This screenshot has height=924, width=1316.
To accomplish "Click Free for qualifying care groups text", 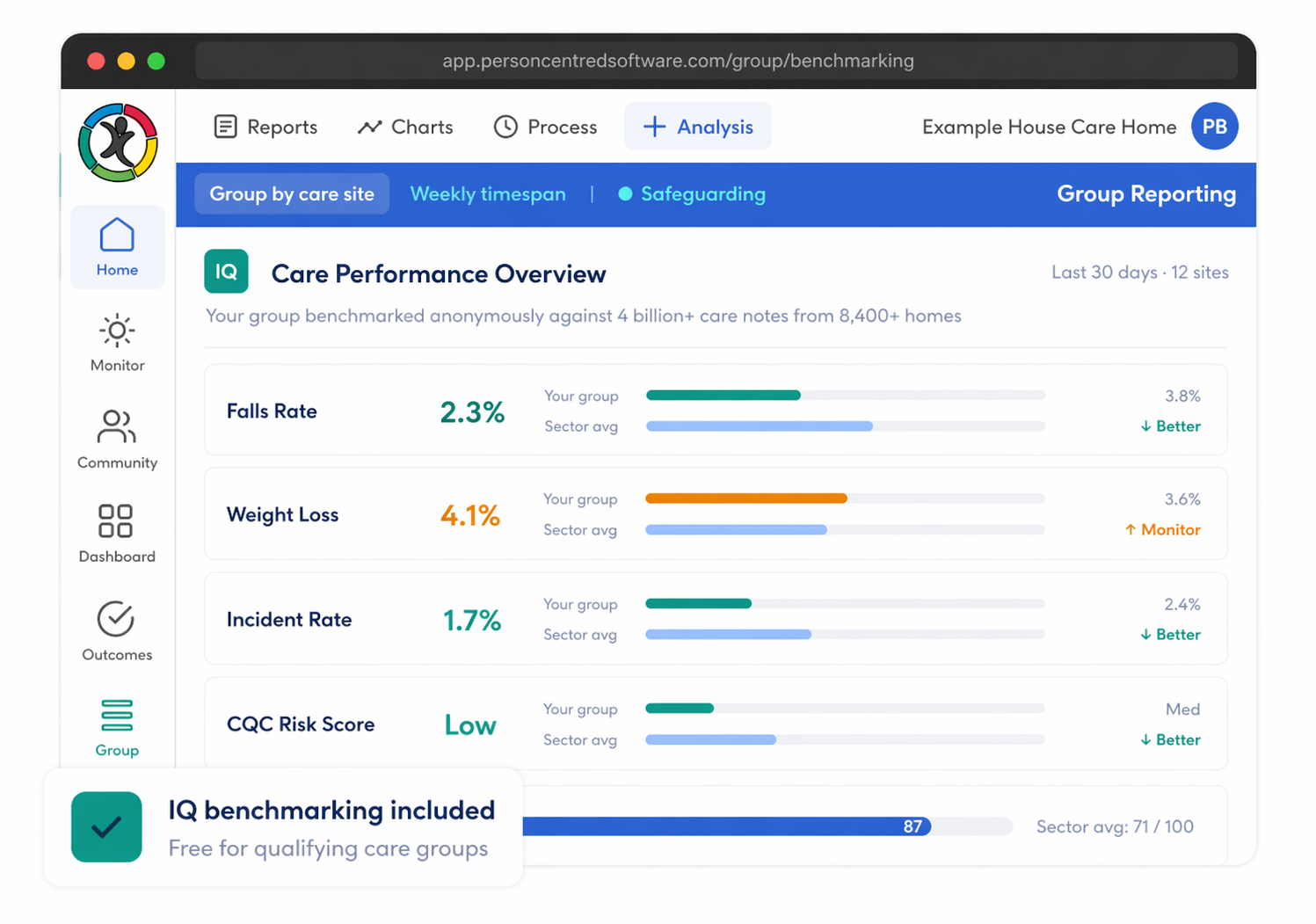I will pos(328,848).
